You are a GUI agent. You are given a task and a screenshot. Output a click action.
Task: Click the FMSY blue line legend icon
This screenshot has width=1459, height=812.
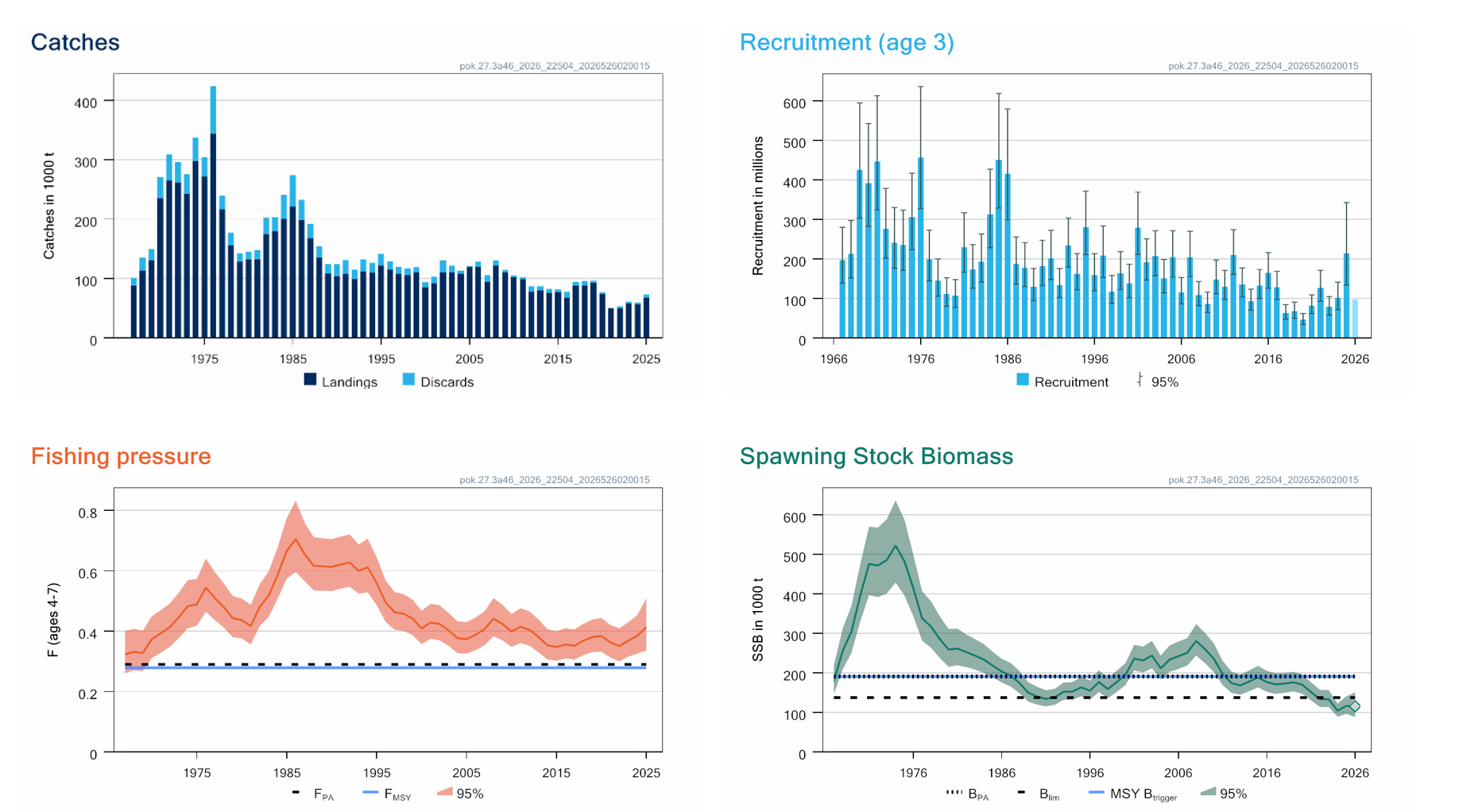[370, 792]
